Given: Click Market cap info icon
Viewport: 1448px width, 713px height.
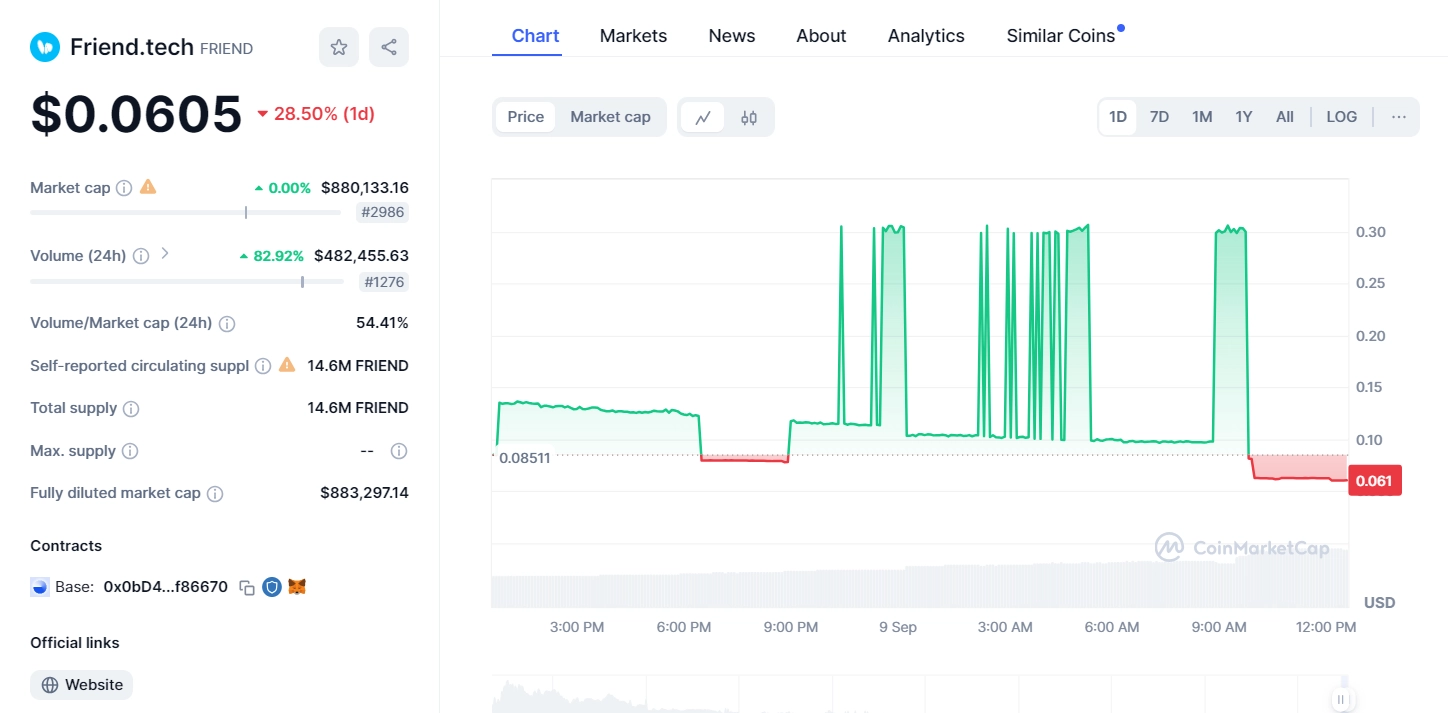Looking at the screenshot, I should pos(124,188).
